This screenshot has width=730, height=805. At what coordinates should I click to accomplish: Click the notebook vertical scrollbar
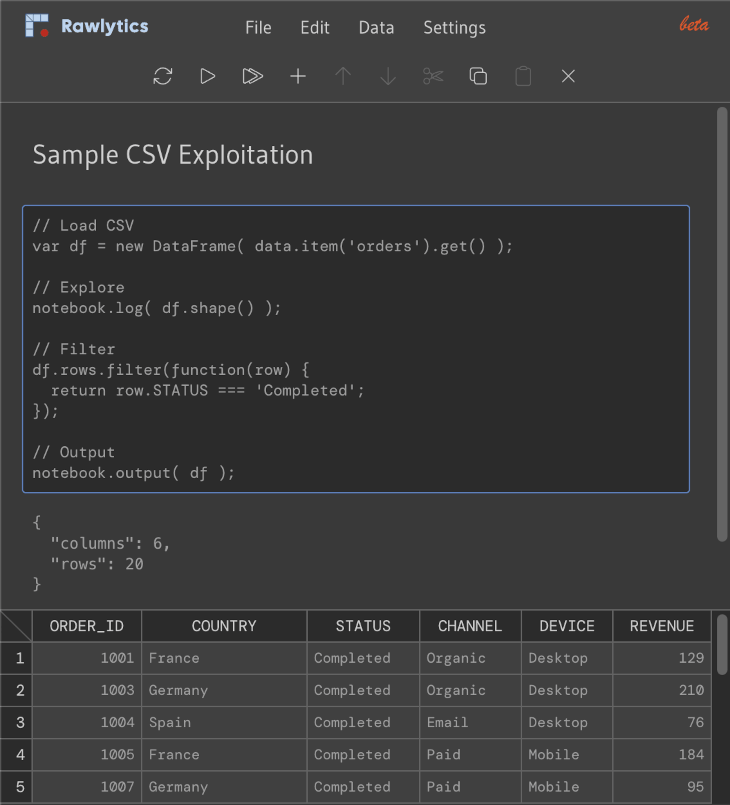[722, 324]
